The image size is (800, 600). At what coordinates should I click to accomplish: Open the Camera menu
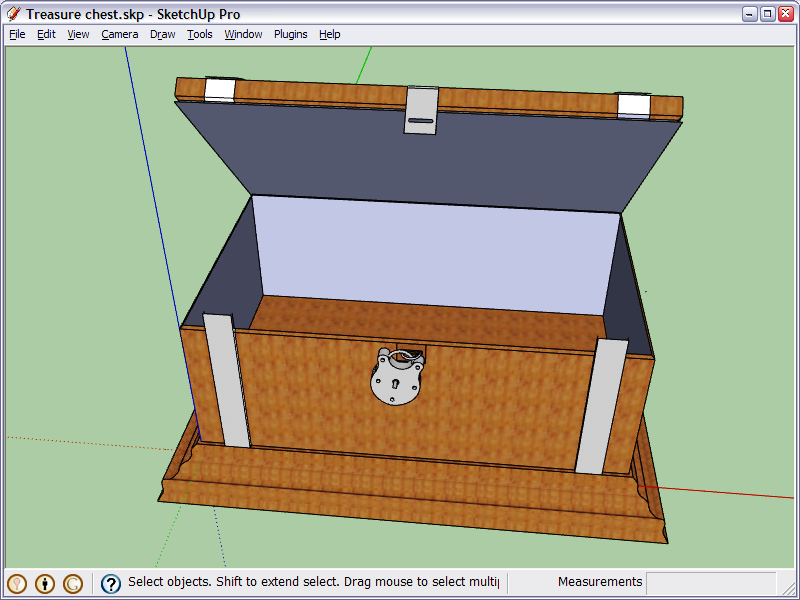[x=119, y=34]
